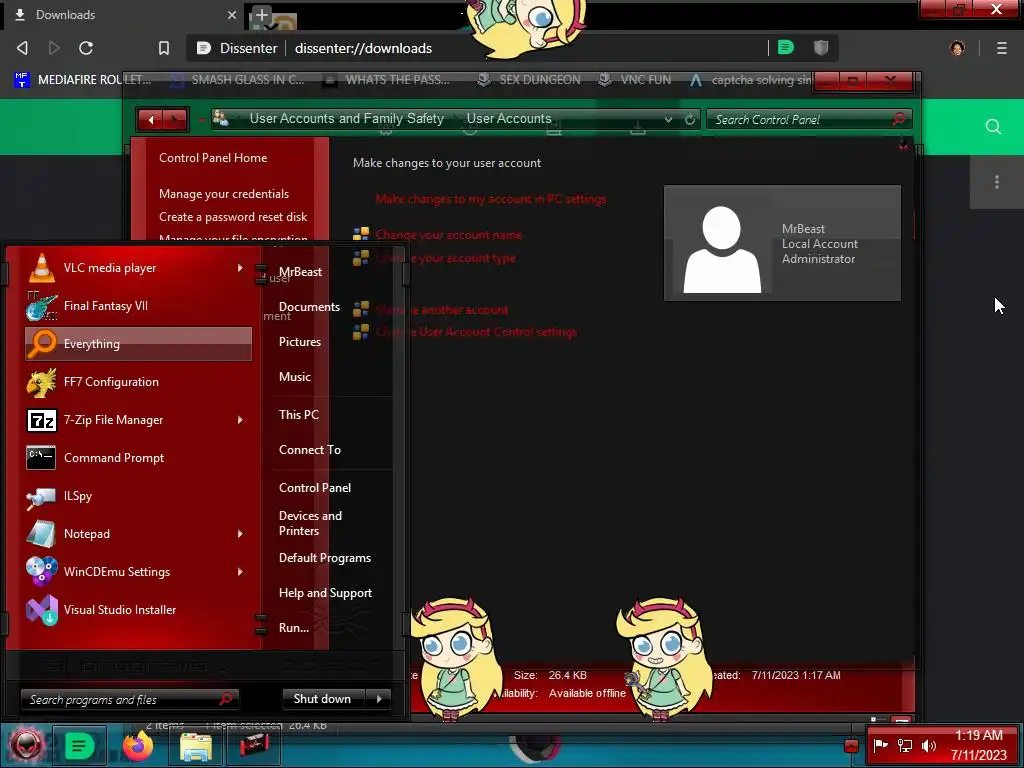
Task: Open Notepad
Action: click(x=137, y=534)
